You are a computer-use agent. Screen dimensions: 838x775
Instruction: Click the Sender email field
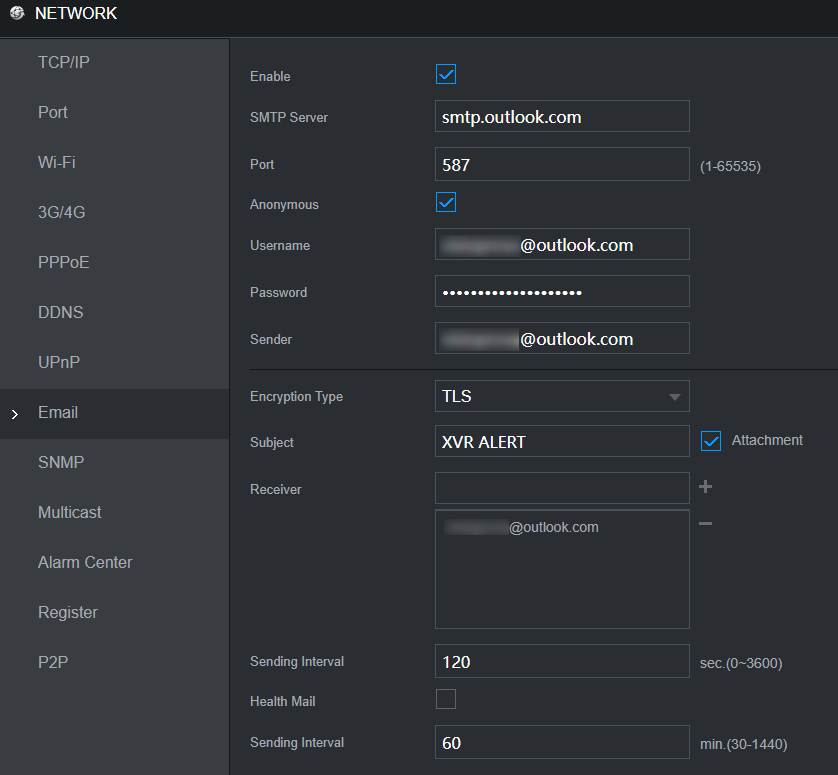[x=562, y=338]
